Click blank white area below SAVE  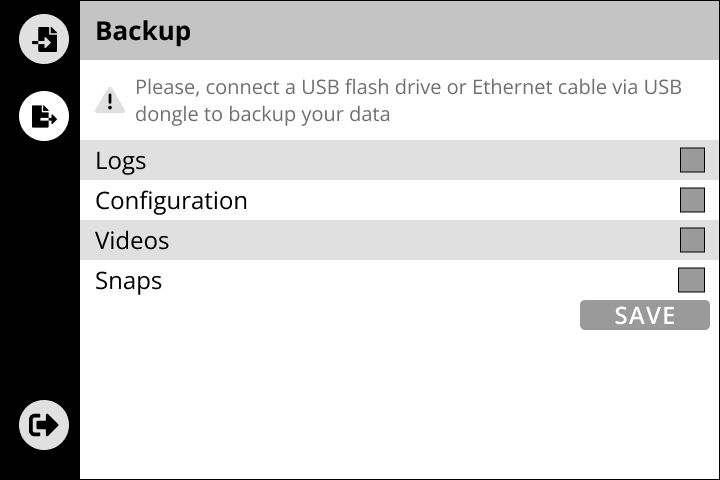click(x=400, y=400)
